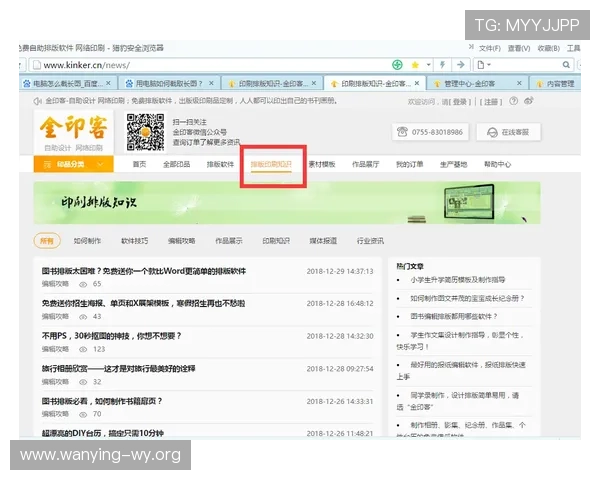Select the 印刷知识 category filter

point(276,241)
